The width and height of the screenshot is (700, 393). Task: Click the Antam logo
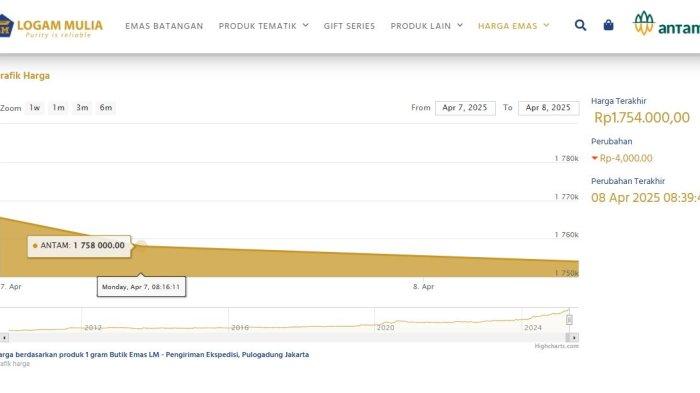tap(666, 24)
